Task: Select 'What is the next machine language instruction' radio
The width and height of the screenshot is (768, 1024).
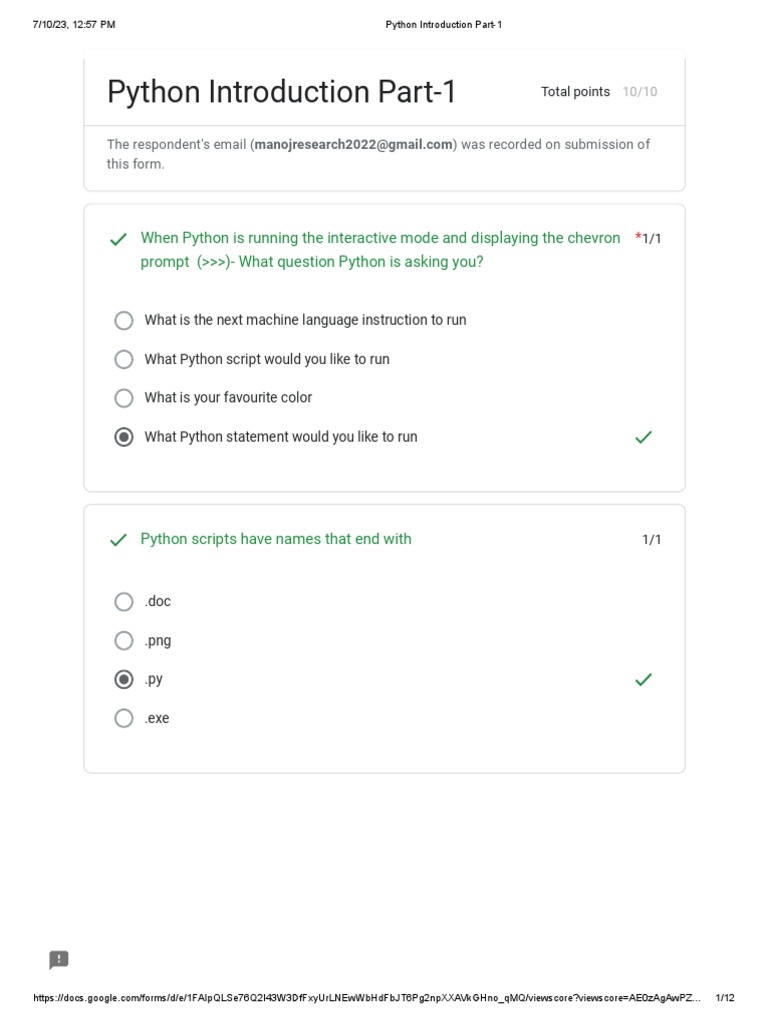Action: (x=124, y=320)
